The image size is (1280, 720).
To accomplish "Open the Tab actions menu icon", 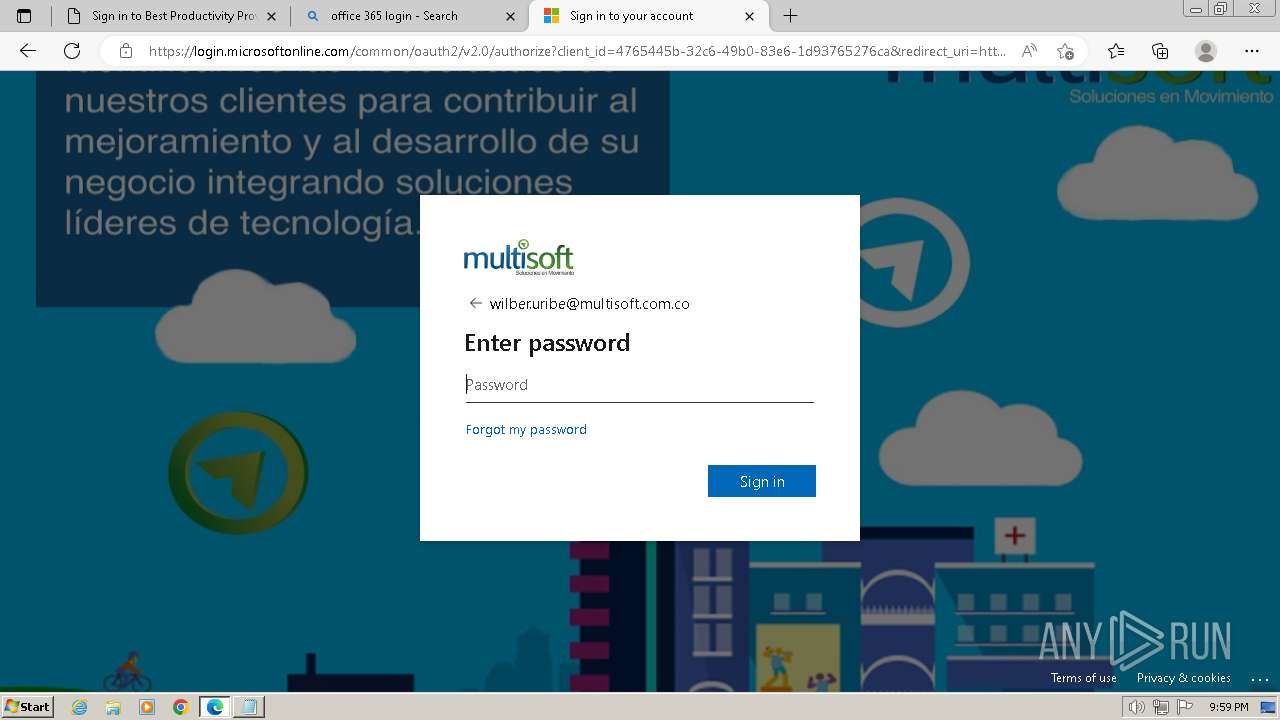I will 25,16.
